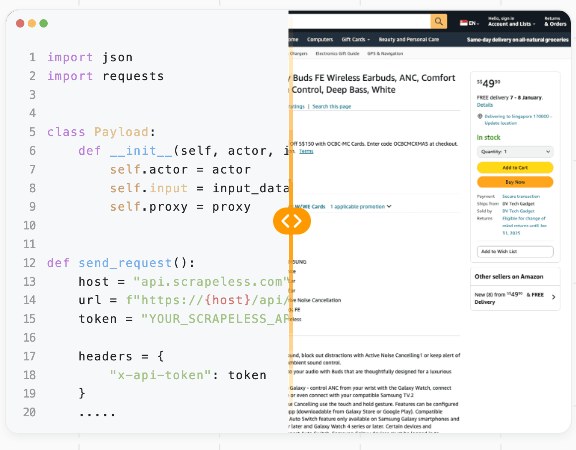Screen dimensions: 576x450
Task: Click 'In stock' status text
Action: [x=489, y=137]
